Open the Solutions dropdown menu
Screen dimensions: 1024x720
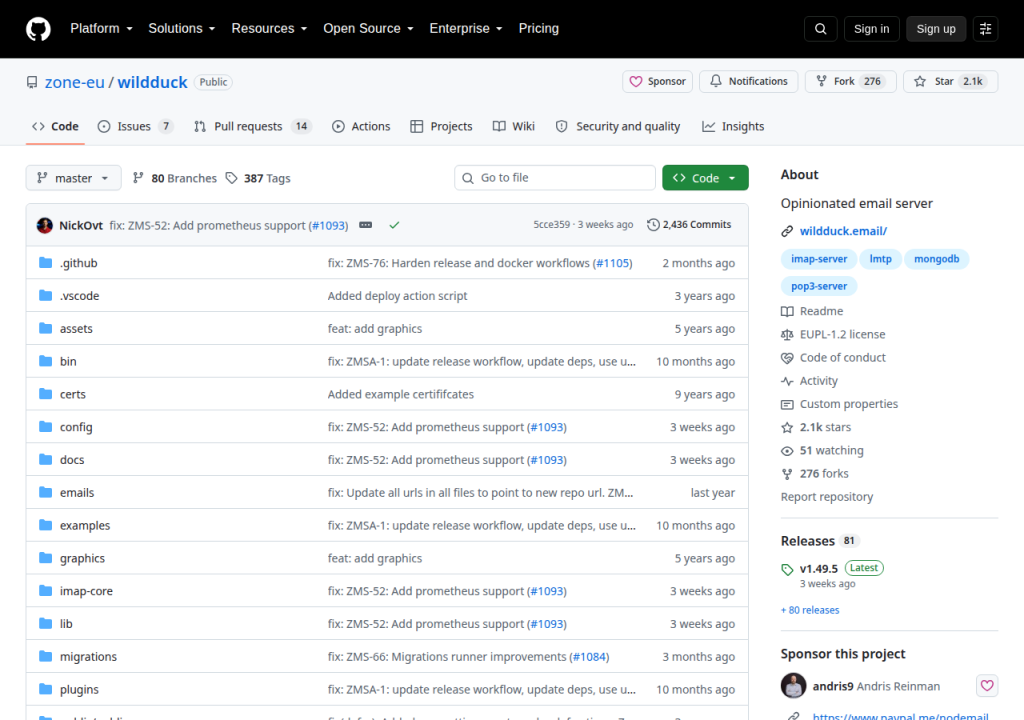(182, 29)
